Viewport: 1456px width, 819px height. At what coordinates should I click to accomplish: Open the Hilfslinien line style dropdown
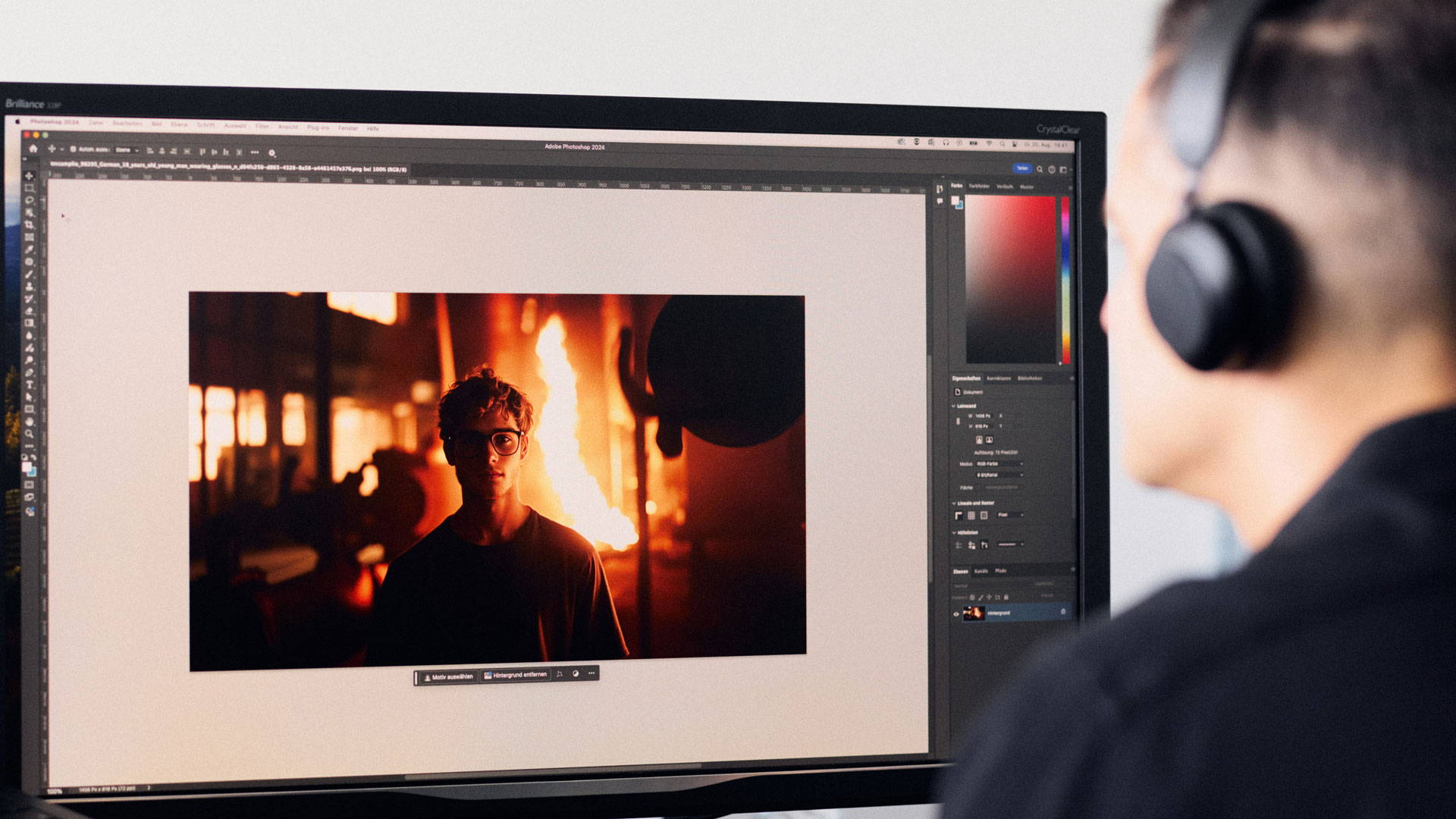(x=1010, y=544)
